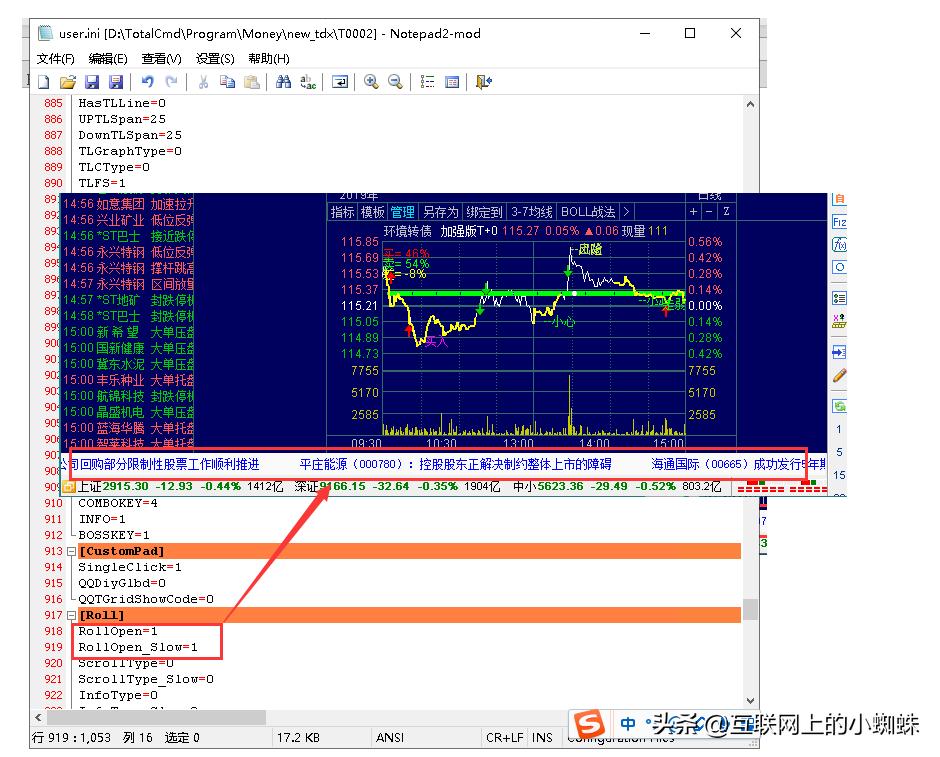940x757 pixels.
Task: Click the New file toolbar icon
Action: (x=44, y=82)
